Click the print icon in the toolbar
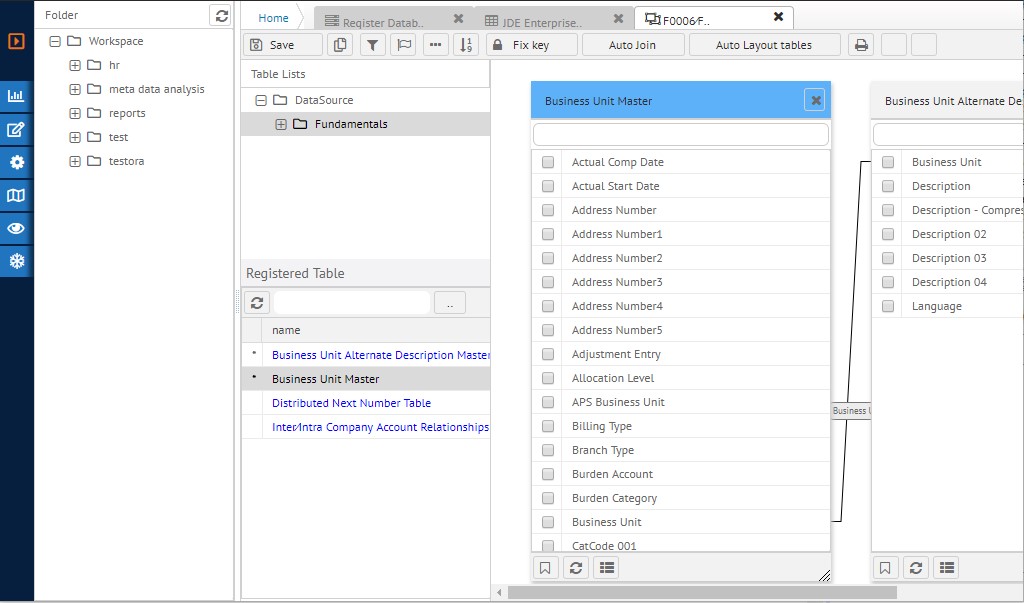 point(860,45)
